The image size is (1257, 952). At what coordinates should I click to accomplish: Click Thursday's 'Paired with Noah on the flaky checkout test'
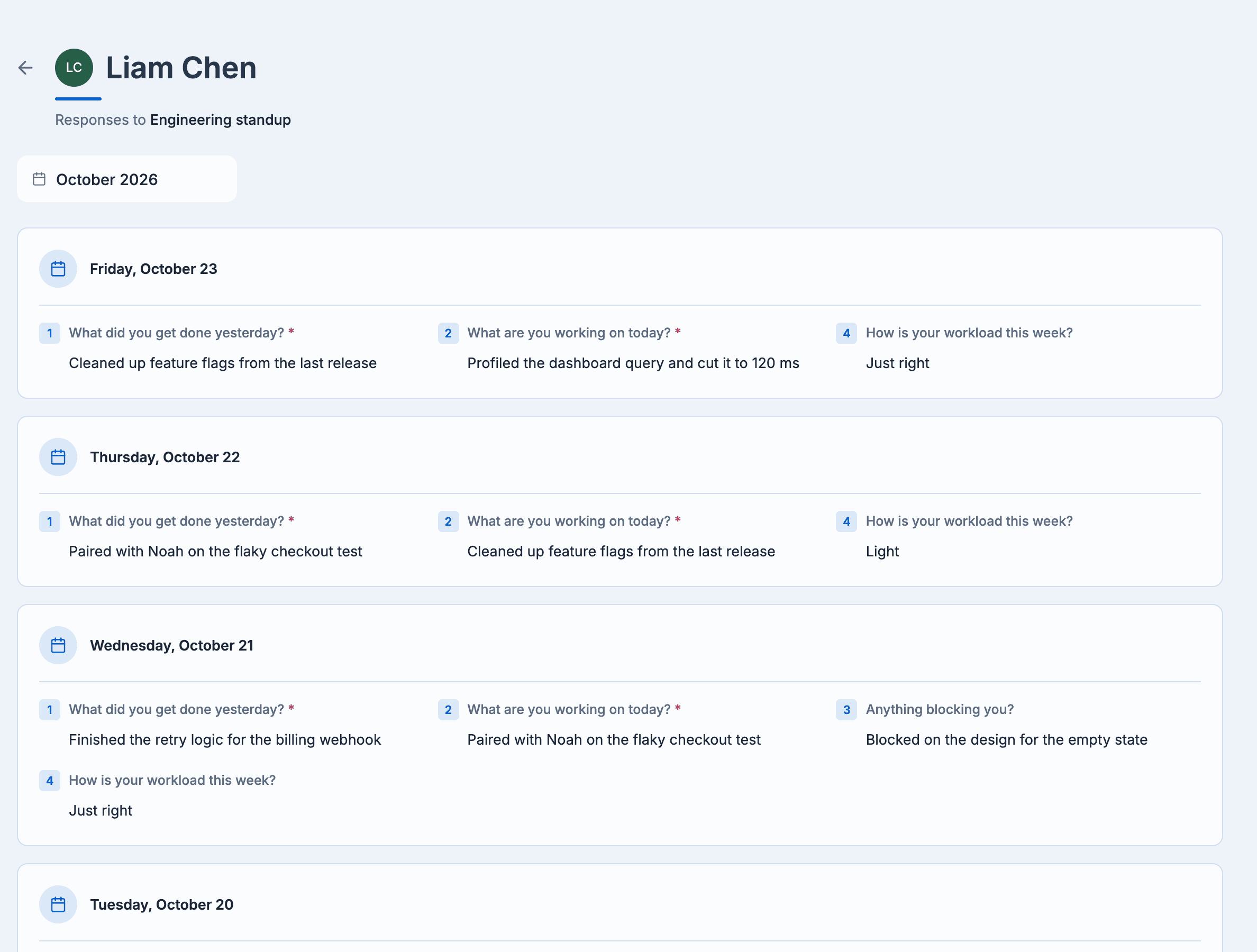tap(215, 552)
